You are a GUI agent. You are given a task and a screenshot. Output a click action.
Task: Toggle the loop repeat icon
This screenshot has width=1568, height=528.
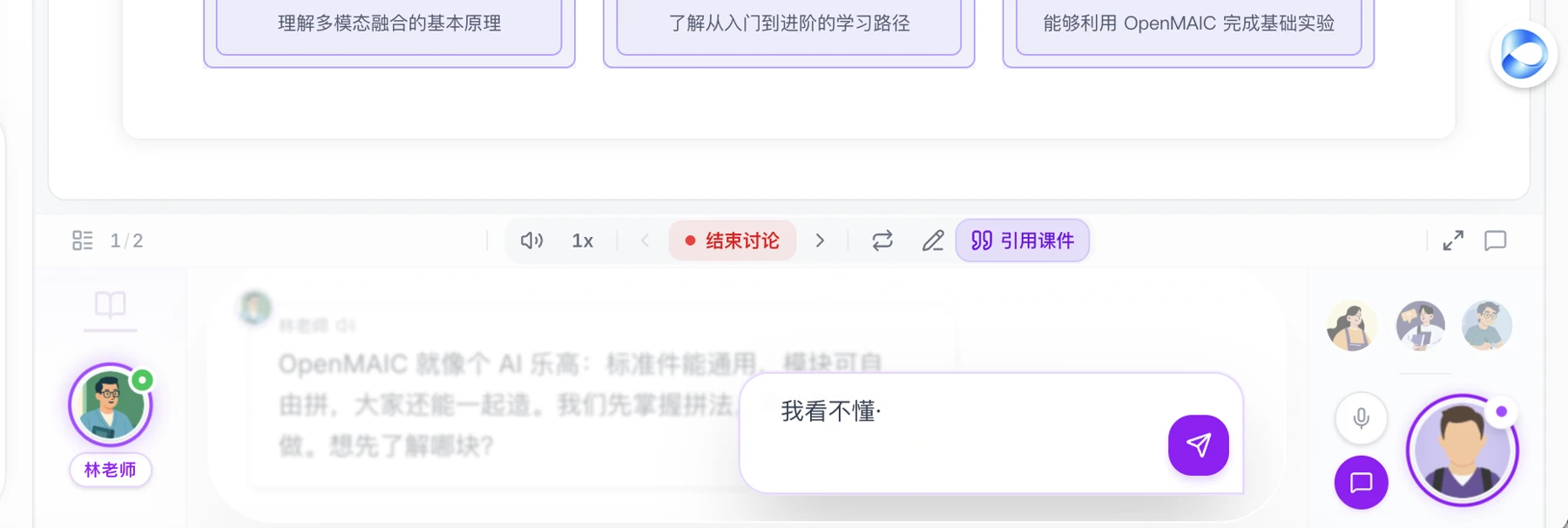click(x=882, y=240)
